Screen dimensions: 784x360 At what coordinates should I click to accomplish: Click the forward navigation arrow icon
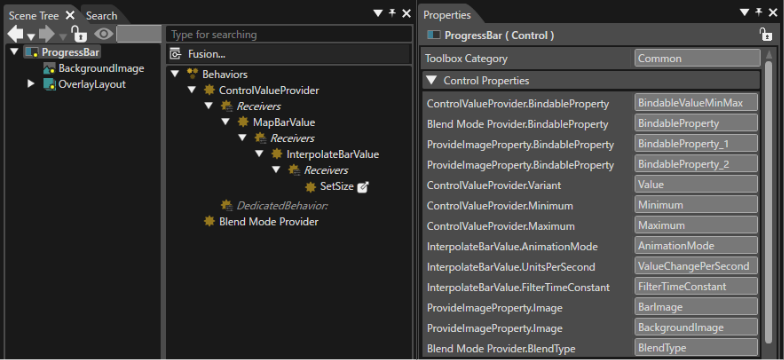(x=46, y=34)
